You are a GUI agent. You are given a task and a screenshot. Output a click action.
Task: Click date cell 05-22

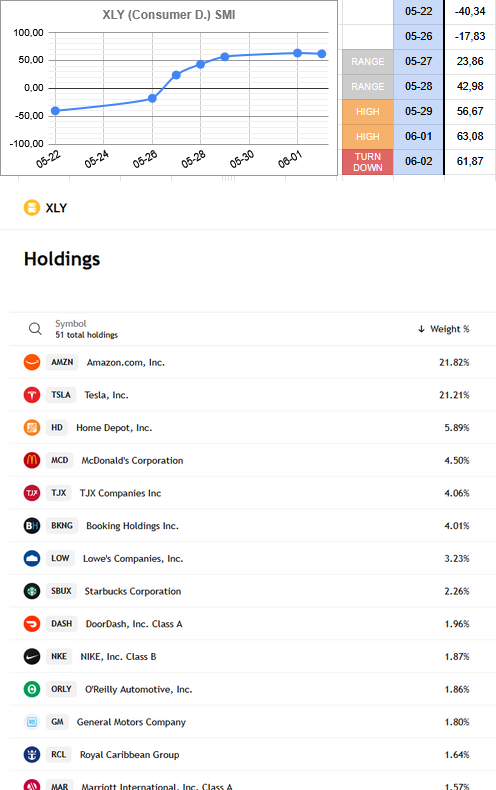(418, 11)
